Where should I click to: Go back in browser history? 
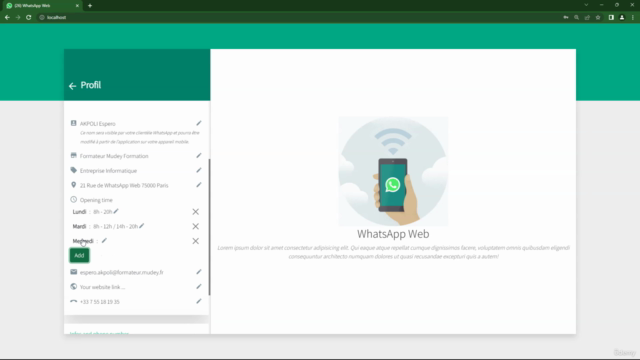tap(7, 17)
